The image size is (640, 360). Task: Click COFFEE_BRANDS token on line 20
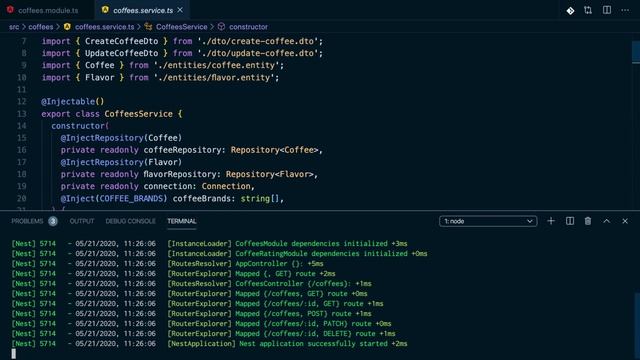131,199
